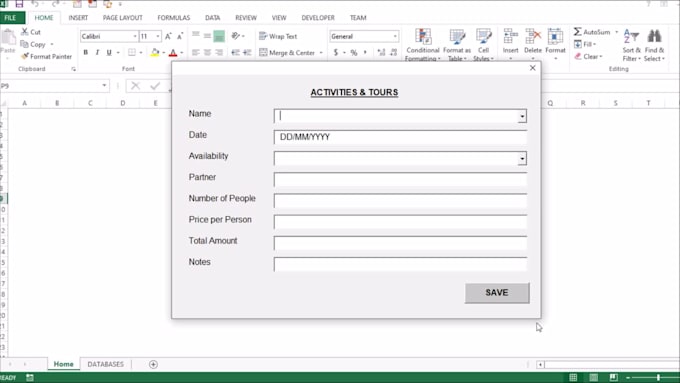Click the Delete cells icon
The height and width of the screenshot is (383, 680).
[533, 36]
